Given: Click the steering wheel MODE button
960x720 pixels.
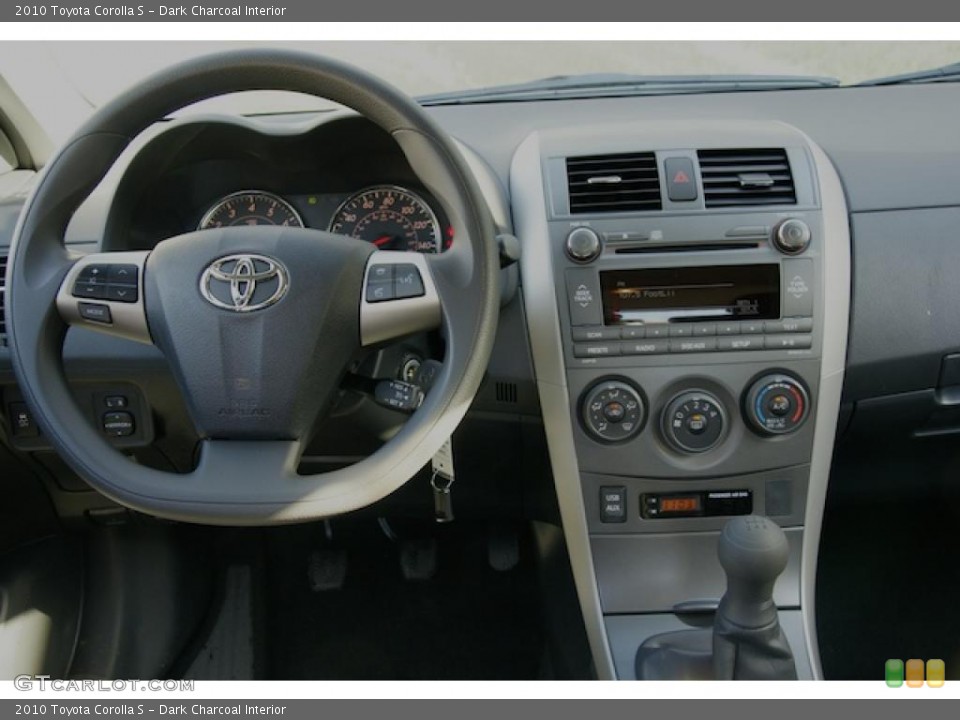Looking at the screenshot, I should [95, 312].
